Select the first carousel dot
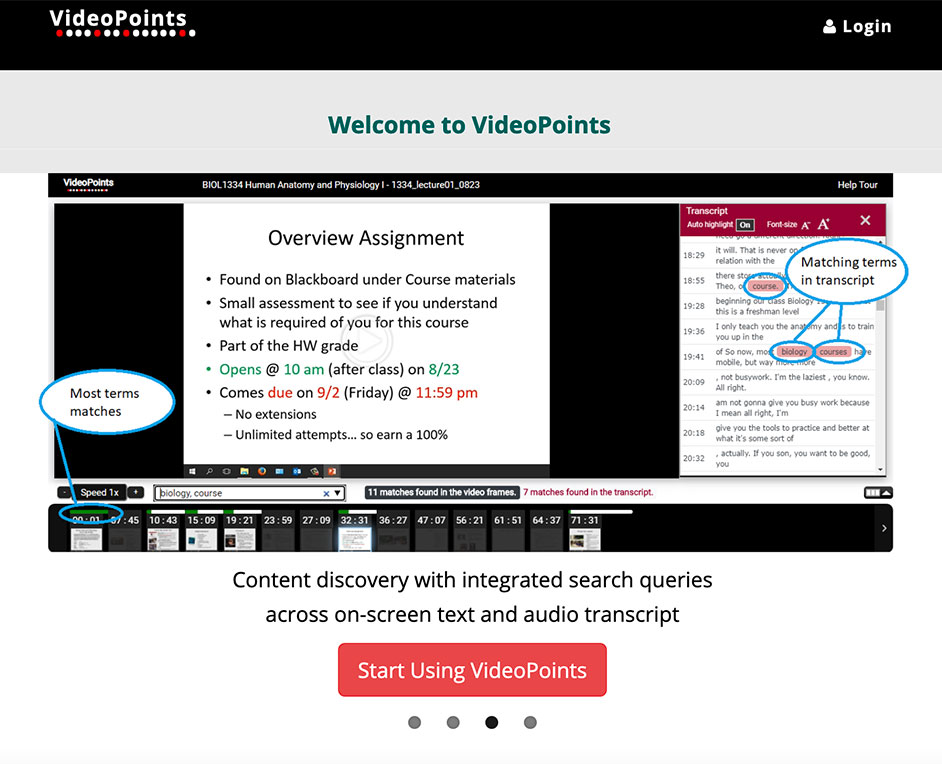Viewport: 942px width, 764px height. [415, 722]
